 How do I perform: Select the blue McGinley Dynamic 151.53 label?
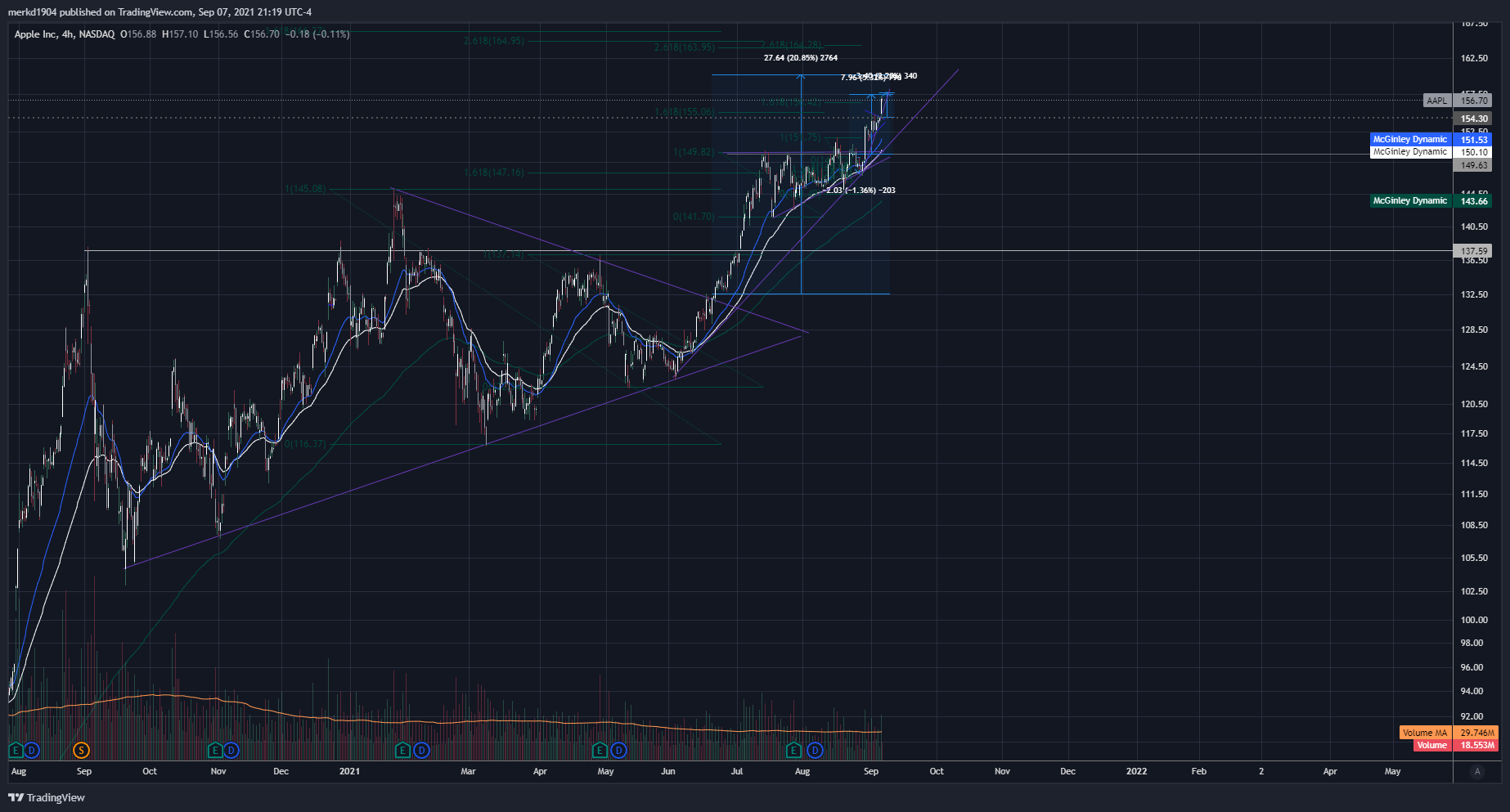click(1431, 140)
